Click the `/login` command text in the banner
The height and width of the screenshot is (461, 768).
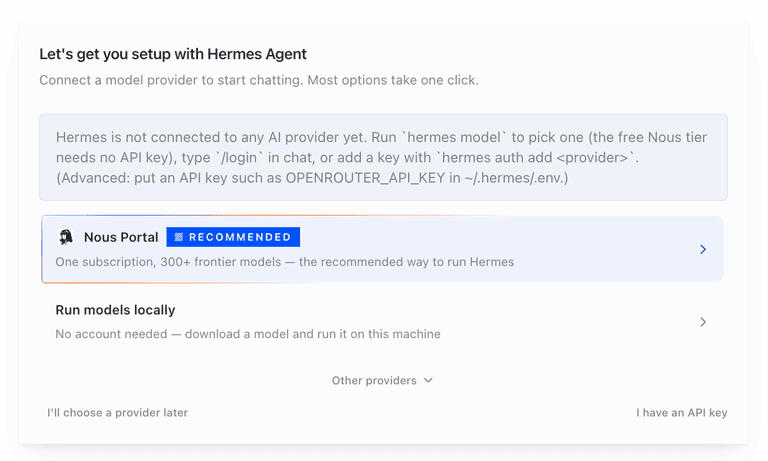point(237,158)
